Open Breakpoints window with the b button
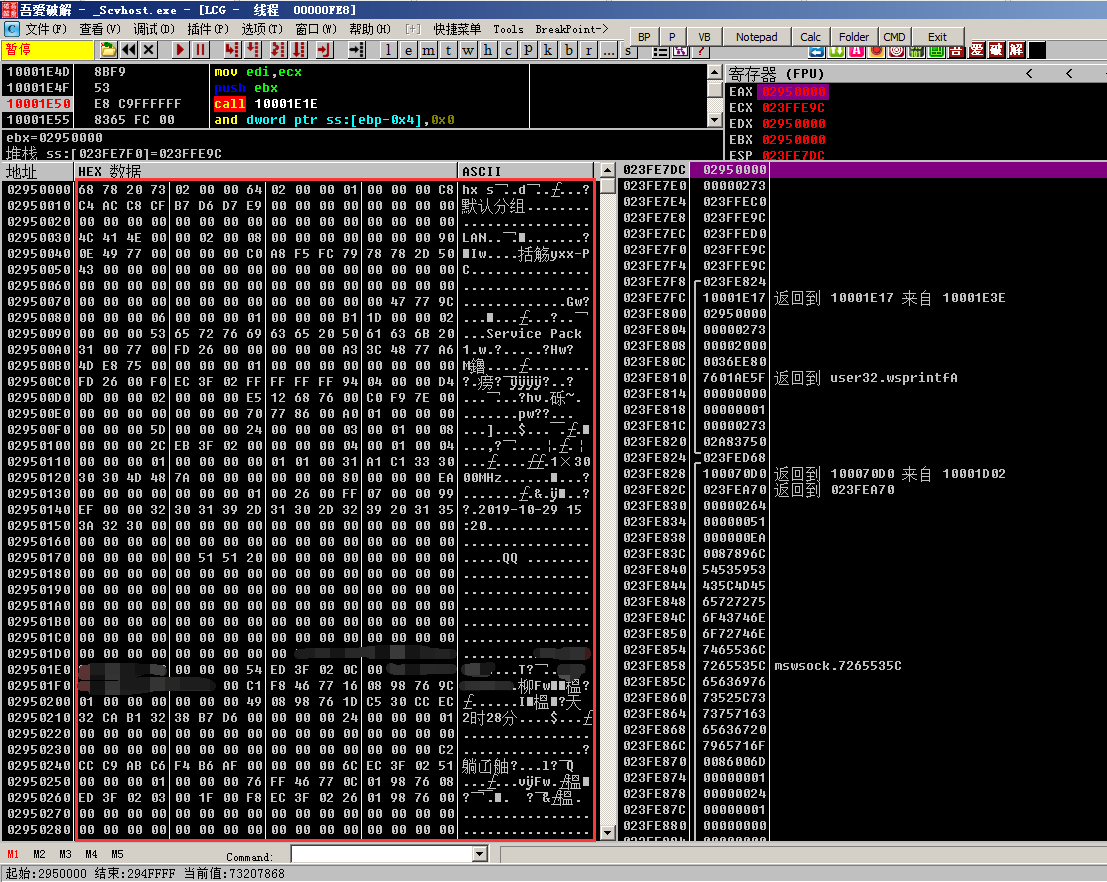Image resolution: width=1107 pixels, height=882 pixels. pos(568,49)
